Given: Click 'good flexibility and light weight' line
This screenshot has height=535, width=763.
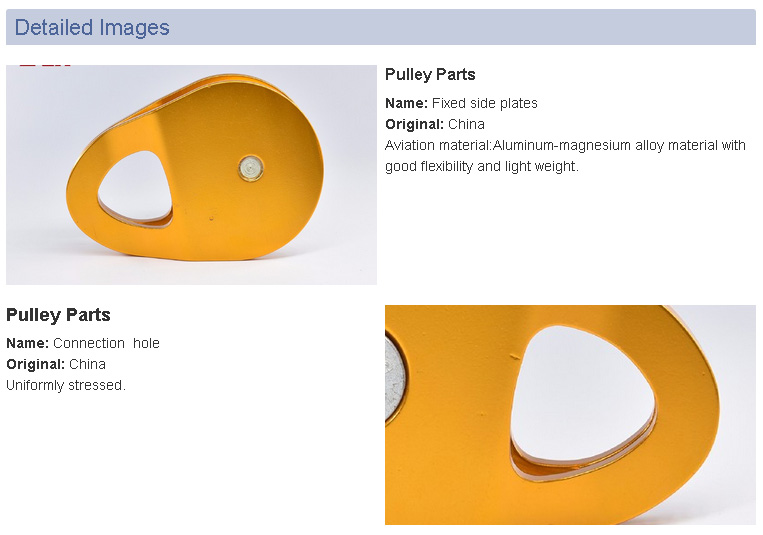Looking at the screenshot, I should pyautogui.click(x=482, y=166).
